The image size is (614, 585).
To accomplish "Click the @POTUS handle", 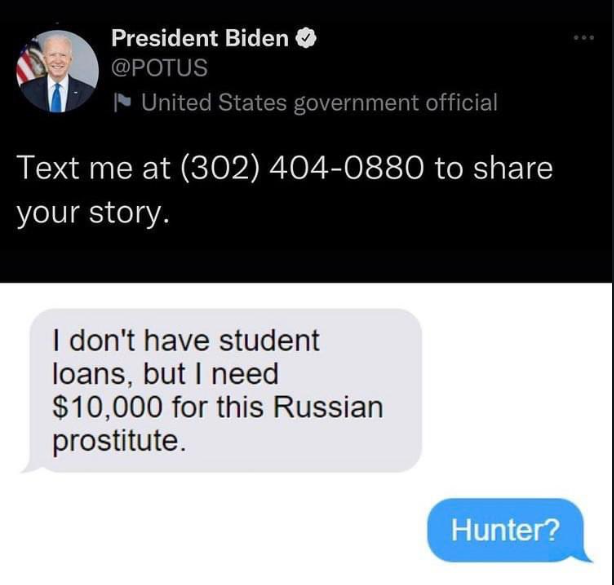I will click(159, 68).
